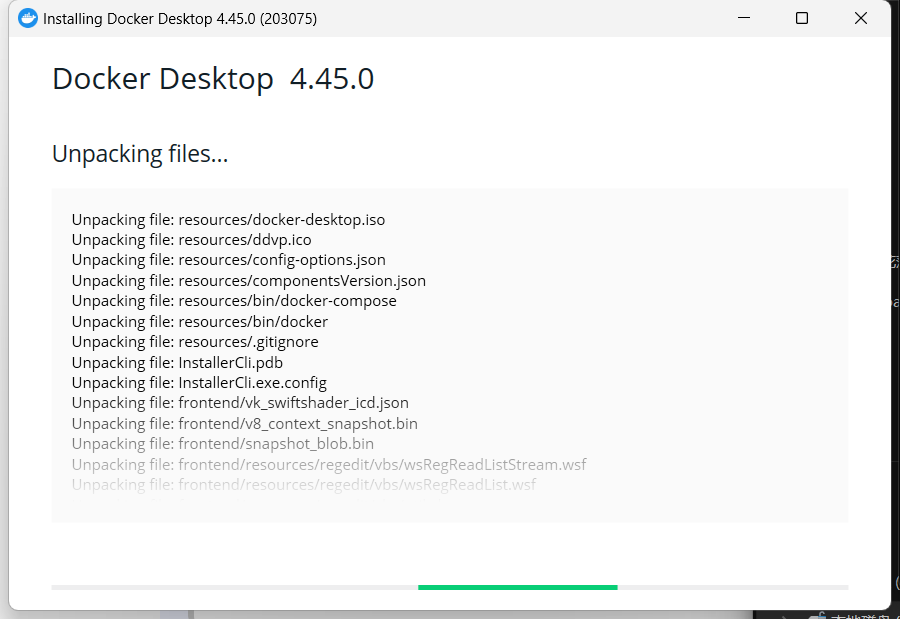Click the Docker whale icon in title bar

[x=28, y=18]
